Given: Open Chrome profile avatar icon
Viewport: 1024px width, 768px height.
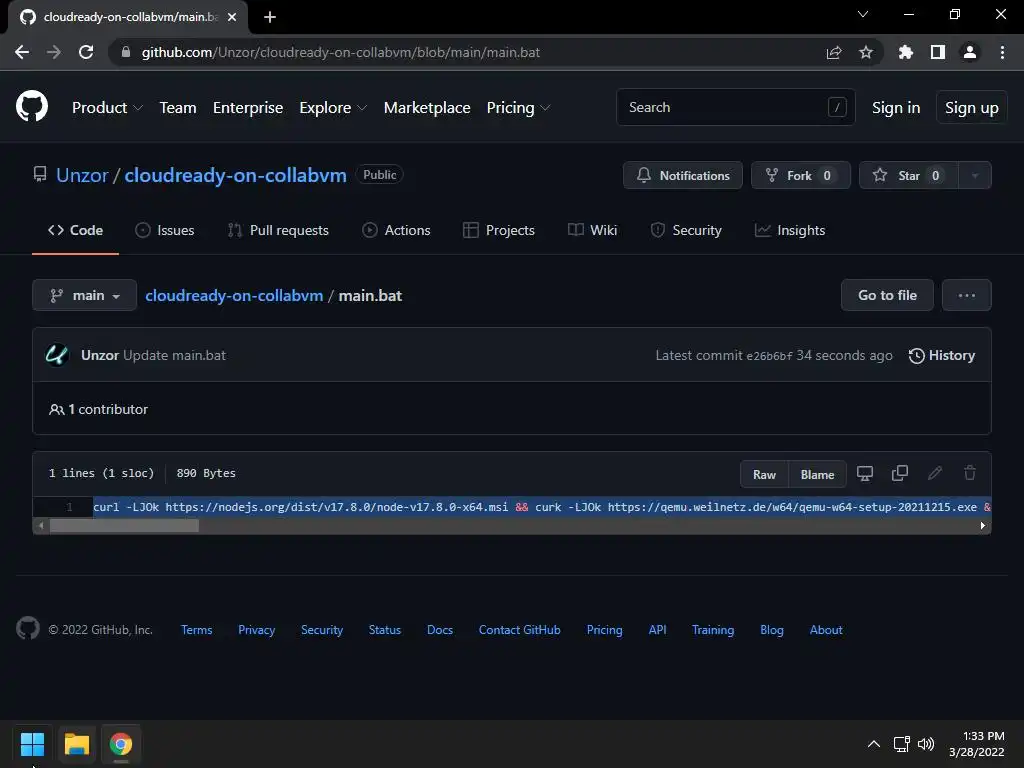Looking at the screenshot, I should coord(970,52).
